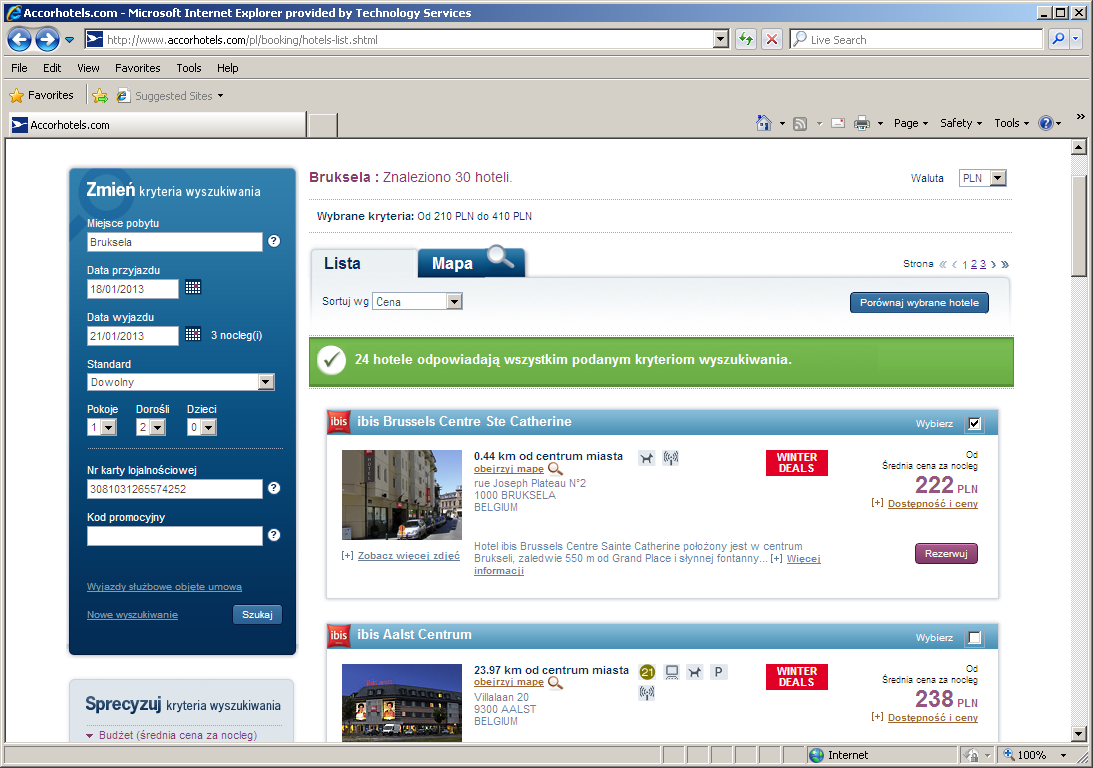This screenshot has width=1093, height=768.
Task: Click the RSS feeds icon
Action: [x=800, y=123]
